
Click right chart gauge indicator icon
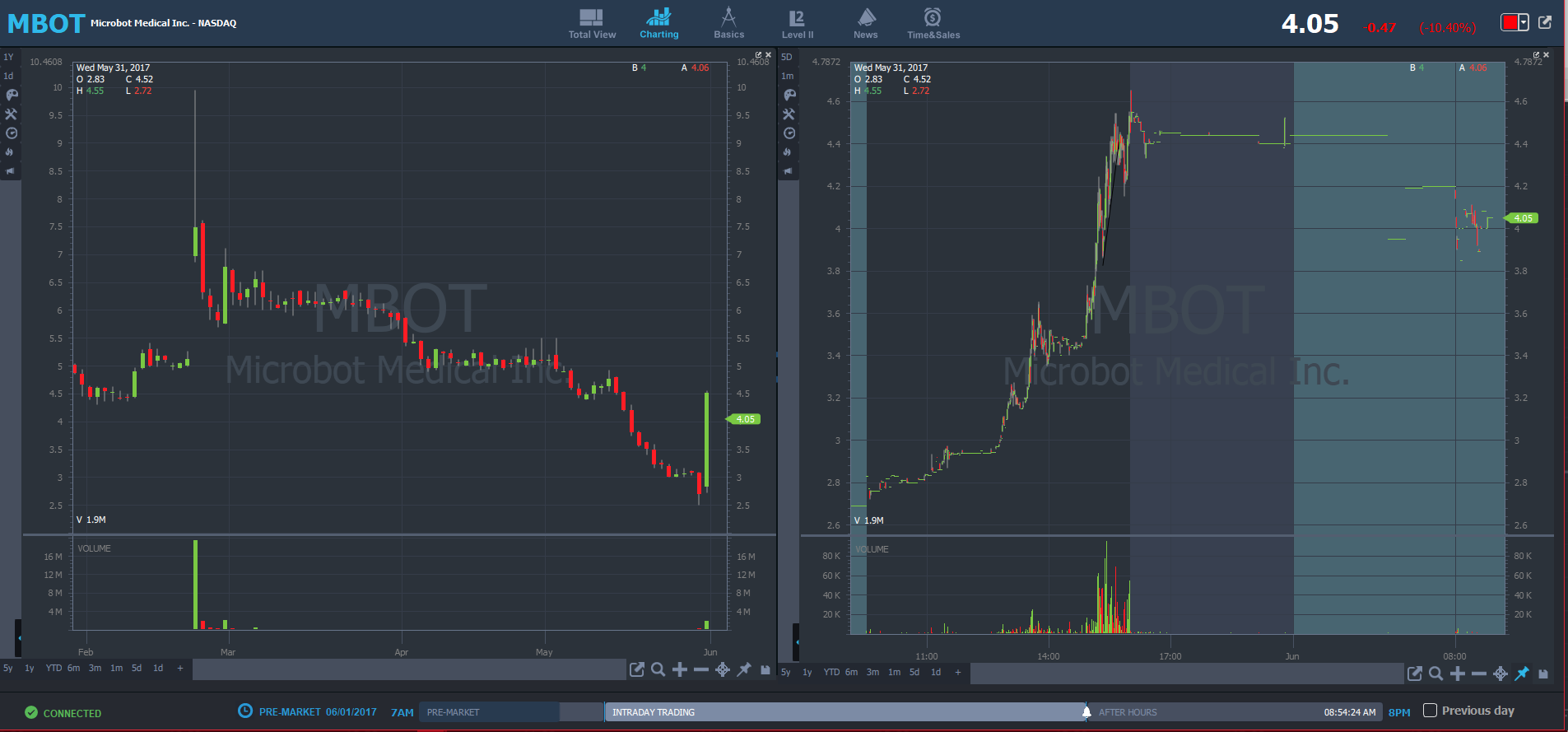pos(789,133)
